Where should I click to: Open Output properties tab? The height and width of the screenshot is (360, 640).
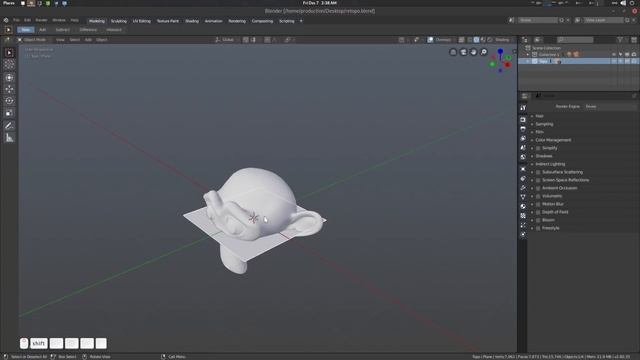tap(523, 129)
